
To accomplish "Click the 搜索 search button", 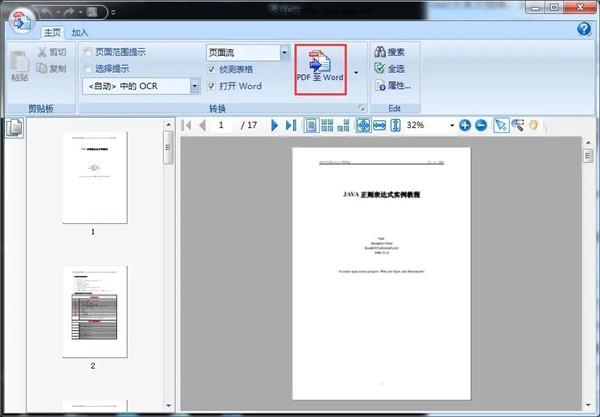I will coord(392,51).
